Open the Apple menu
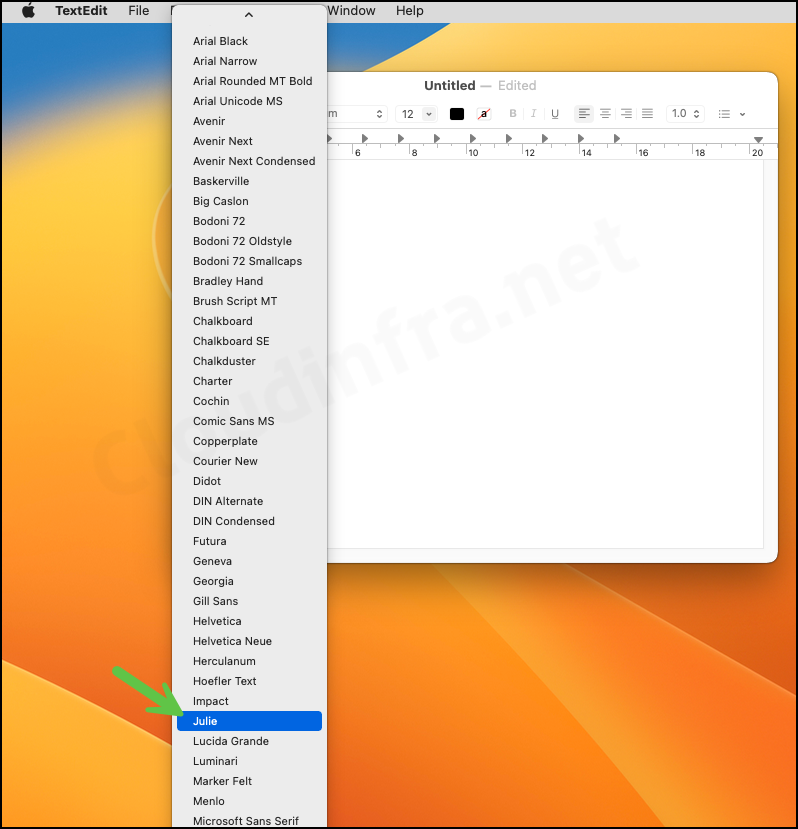The width and height of the screenshot is (798, 829). pos(29,11)
